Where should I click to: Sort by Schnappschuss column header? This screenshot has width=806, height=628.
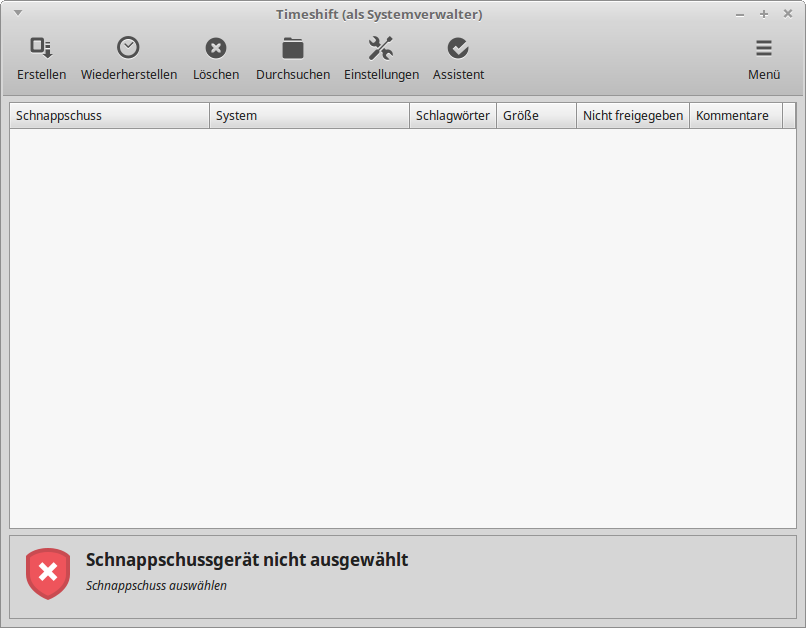pyautogui.click(x=109, y=116)
